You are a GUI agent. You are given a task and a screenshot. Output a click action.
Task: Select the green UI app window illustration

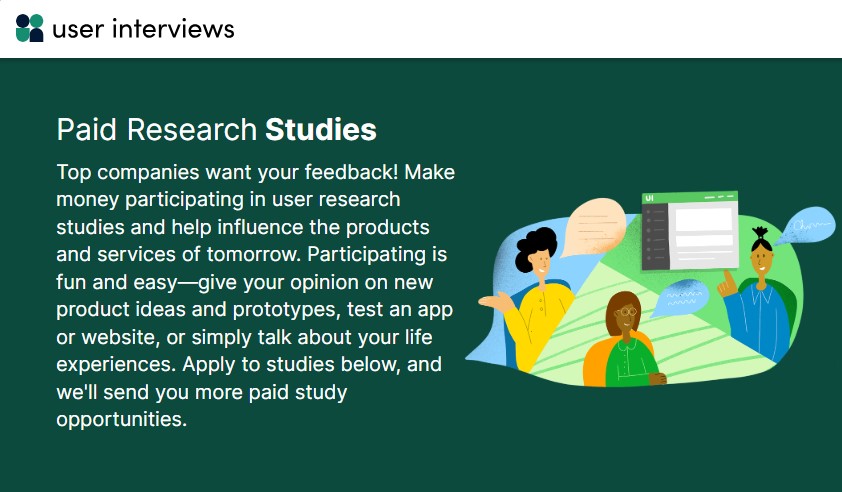tap(690, 230)
